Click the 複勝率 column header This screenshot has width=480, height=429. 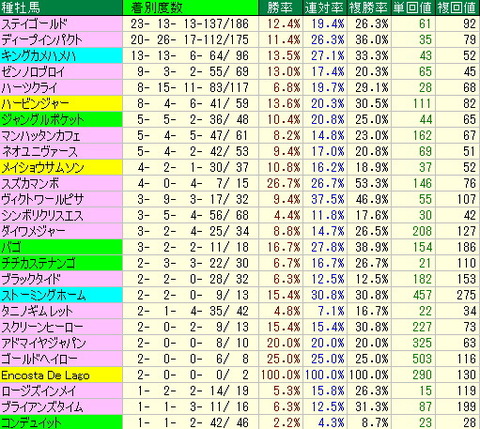(x=369, y=8)
